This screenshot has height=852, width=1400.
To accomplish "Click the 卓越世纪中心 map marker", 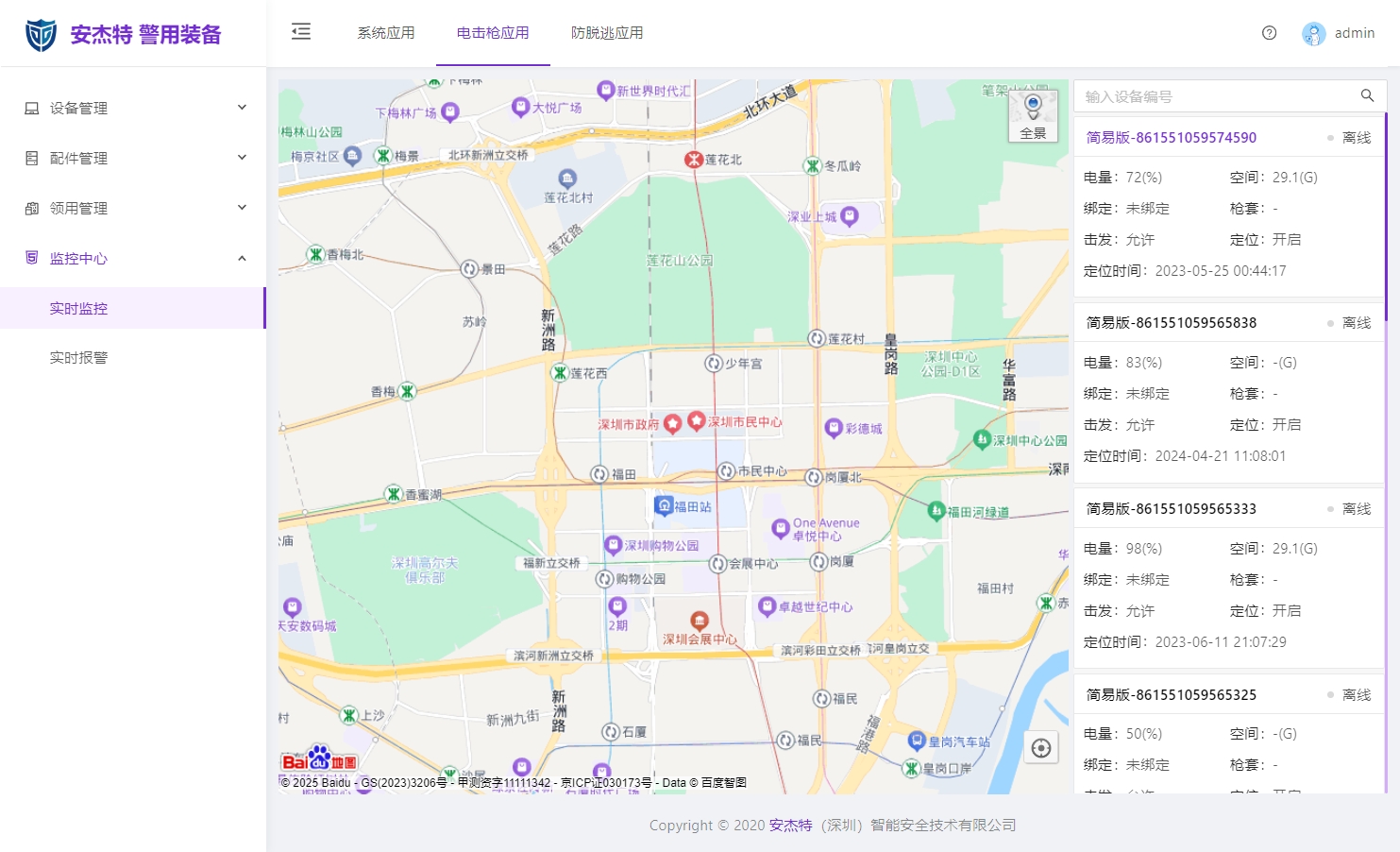I will (x=767, y=606).
